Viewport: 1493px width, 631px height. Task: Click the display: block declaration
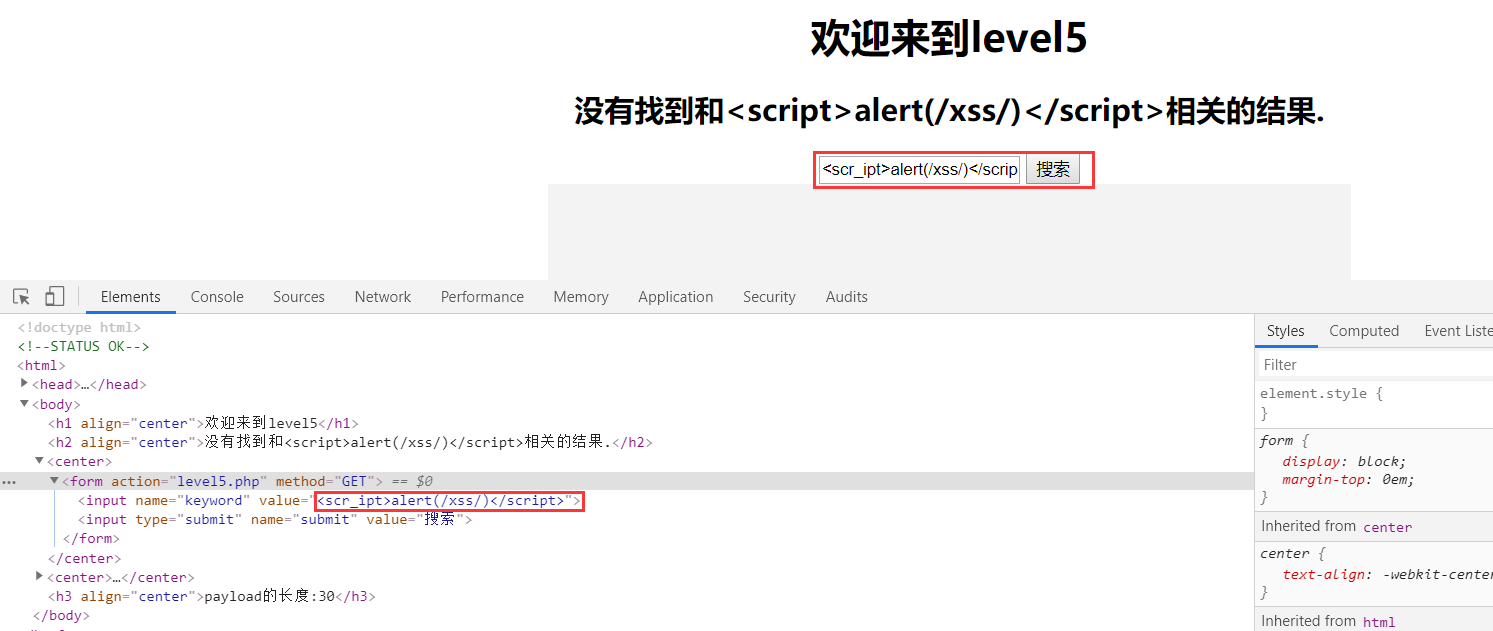[1344, 461]
